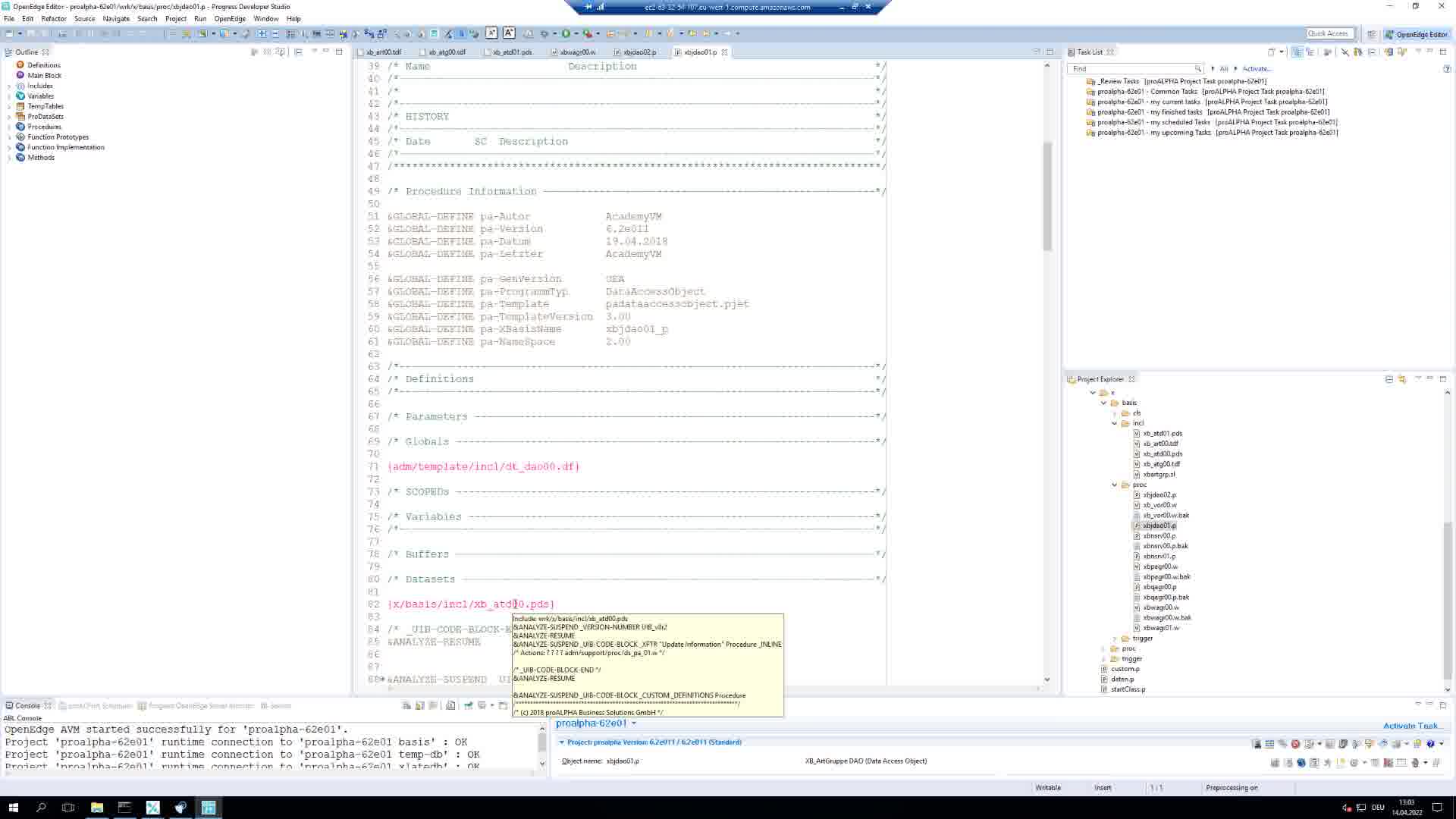The height and width of the screenshot is (819, 1456).
Task: Switch to the xbjdao02.p editor tab
Action: [639, 52]
